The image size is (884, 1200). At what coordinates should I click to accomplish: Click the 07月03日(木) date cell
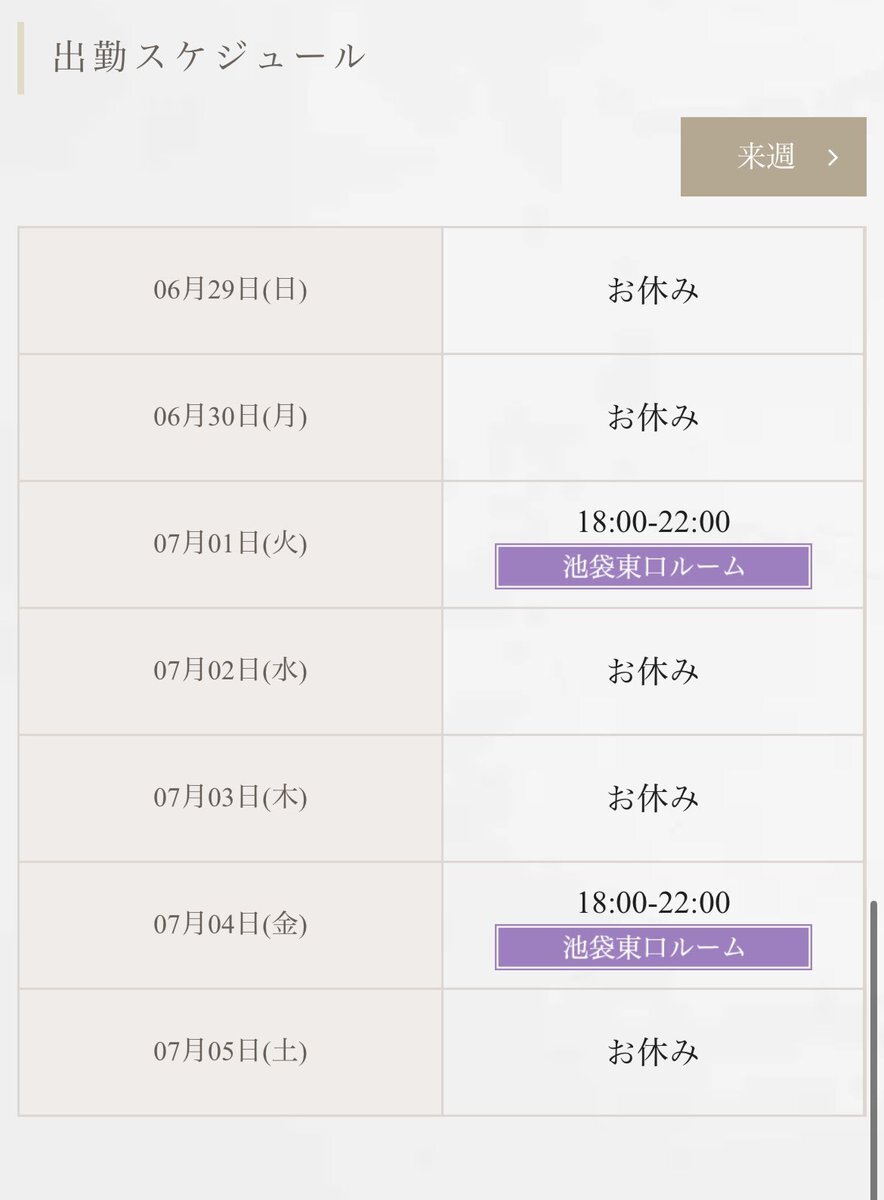point(230,798)
